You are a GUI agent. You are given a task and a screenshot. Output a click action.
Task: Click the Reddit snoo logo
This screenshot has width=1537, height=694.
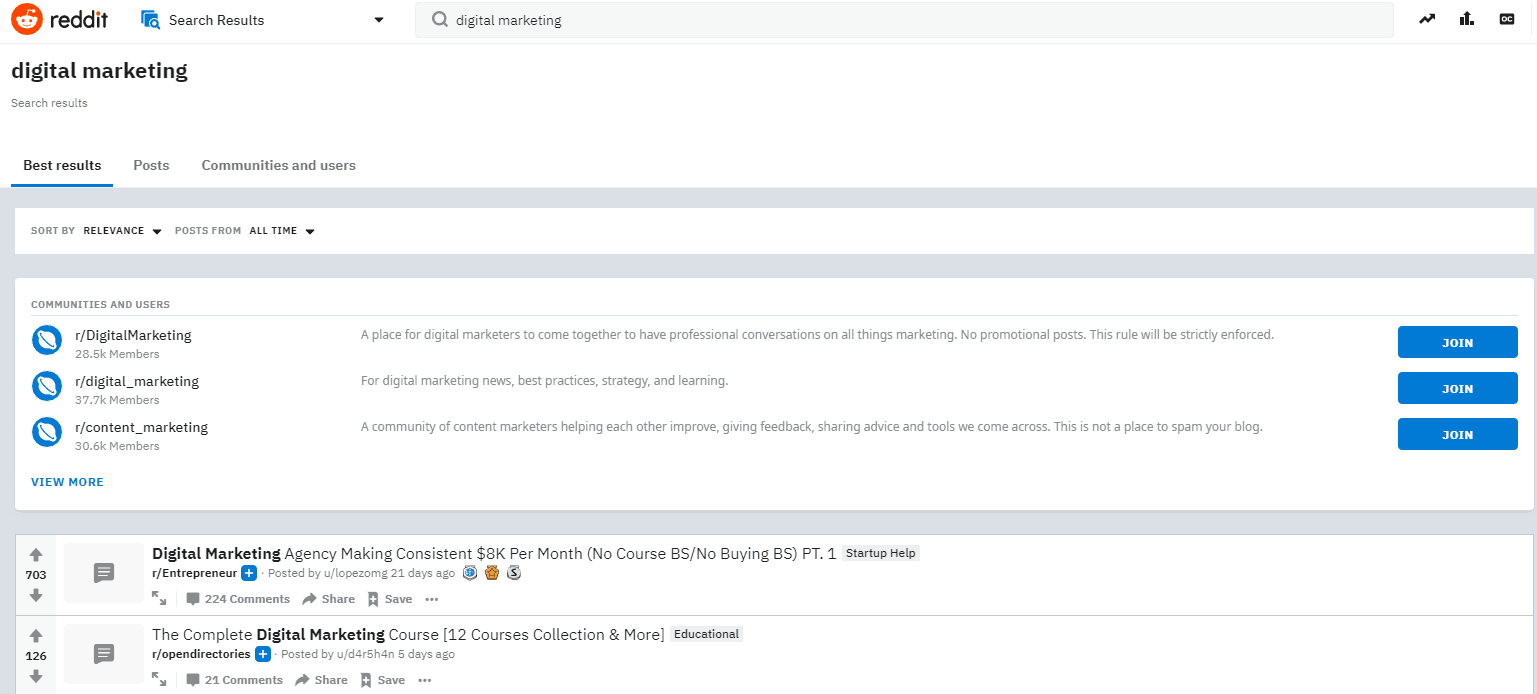(27, 18)
